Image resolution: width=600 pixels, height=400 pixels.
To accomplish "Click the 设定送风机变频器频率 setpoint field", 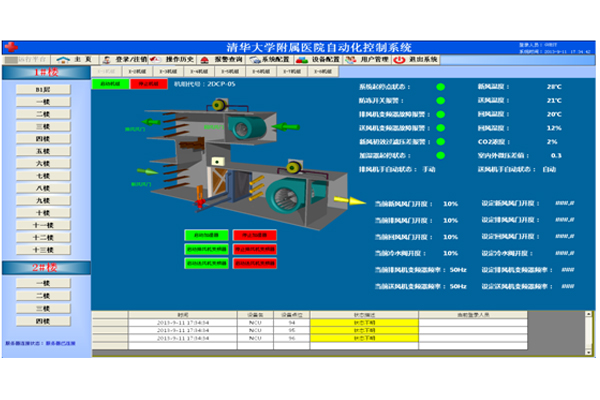I will [x=568, y=286].
